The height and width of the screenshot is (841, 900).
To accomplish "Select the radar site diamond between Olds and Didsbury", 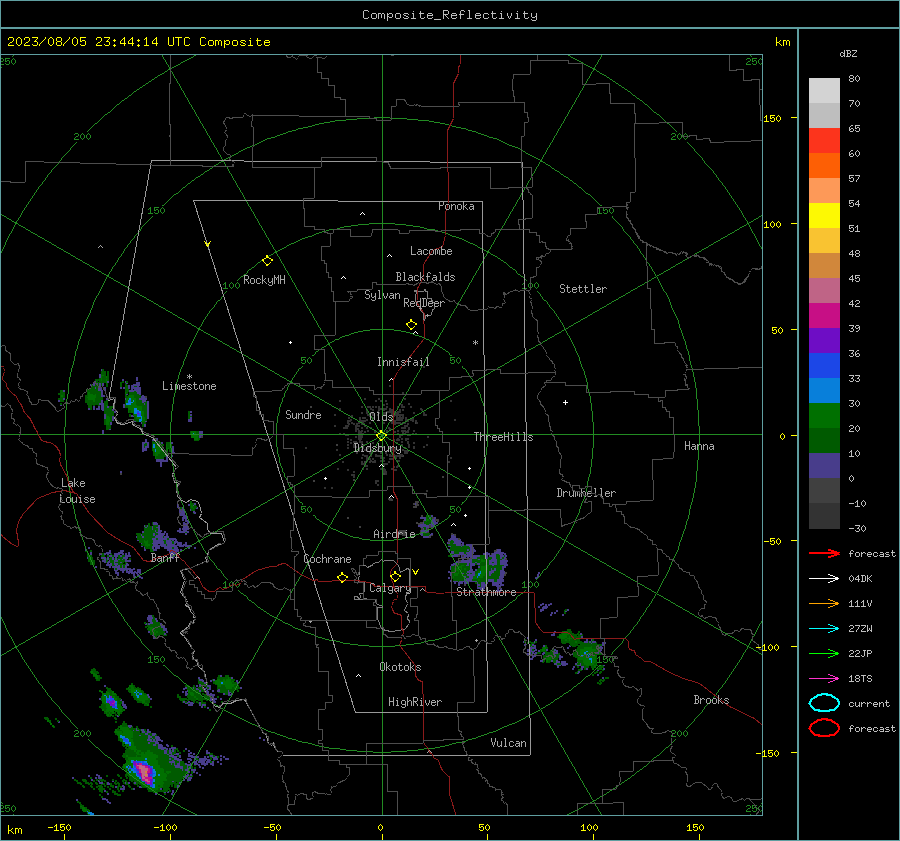I will [x=381, y=436].
